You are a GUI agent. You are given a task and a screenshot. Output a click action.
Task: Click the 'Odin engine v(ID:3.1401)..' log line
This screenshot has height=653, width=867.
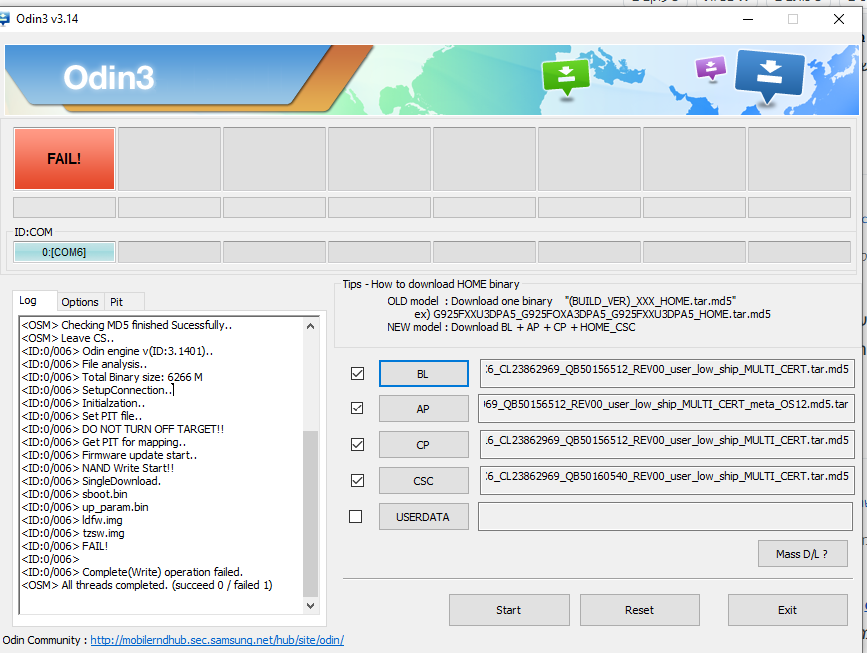117,351
